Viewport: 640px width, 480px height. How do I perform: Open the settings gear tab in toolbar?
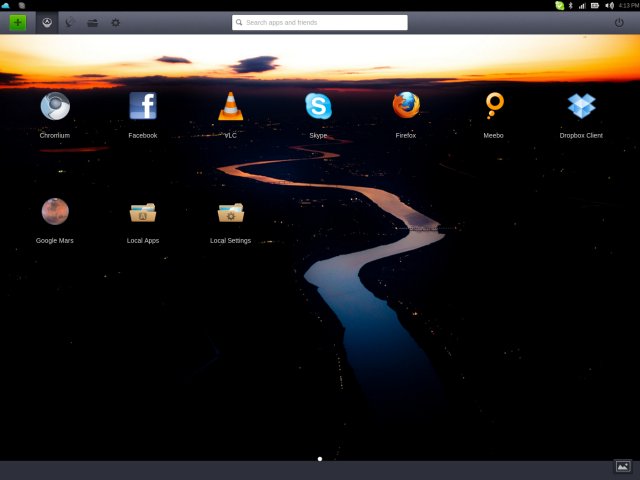point(116,22)
